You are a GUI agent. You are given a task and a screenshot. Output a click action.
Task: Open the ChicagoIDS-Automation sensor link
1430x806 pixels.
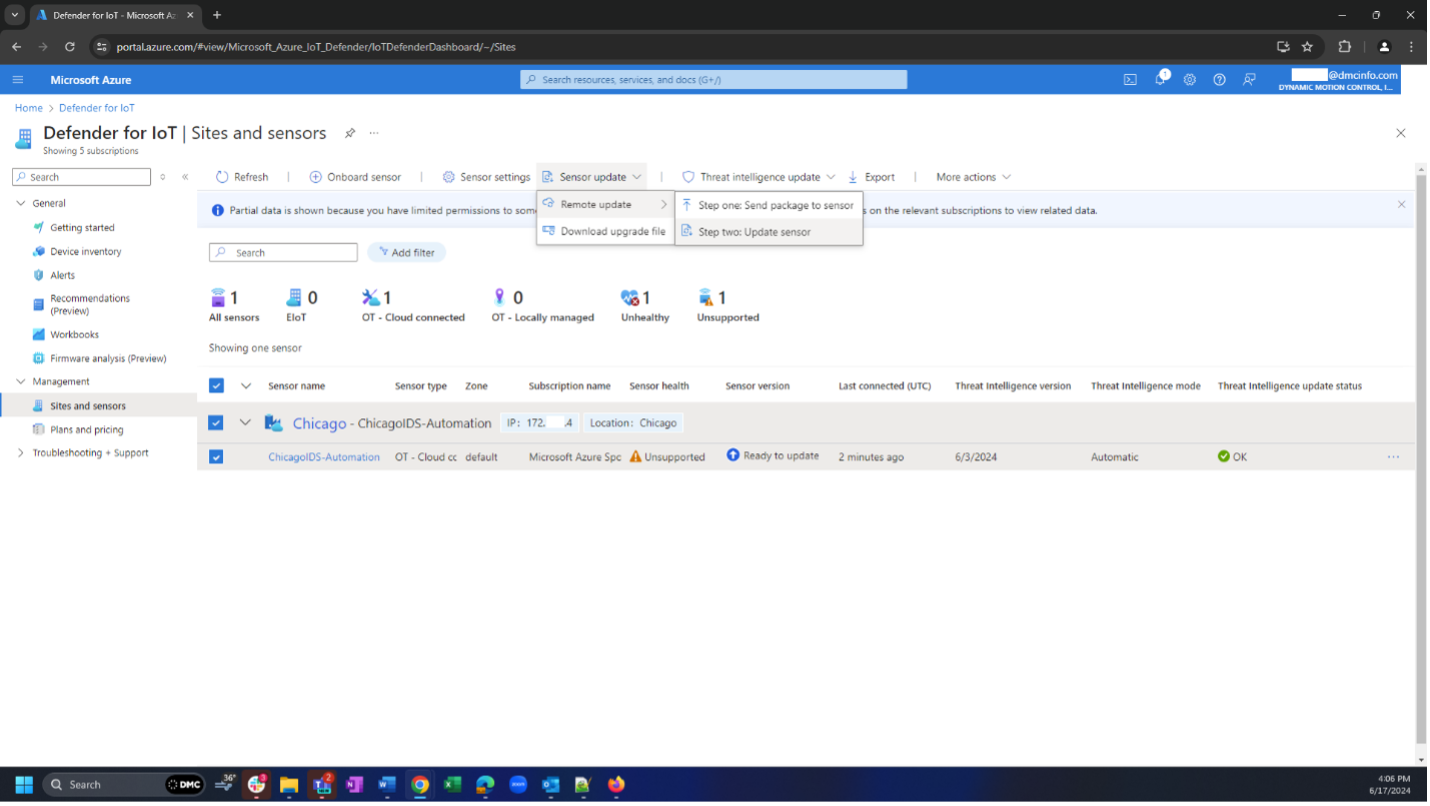click(324, 457)
